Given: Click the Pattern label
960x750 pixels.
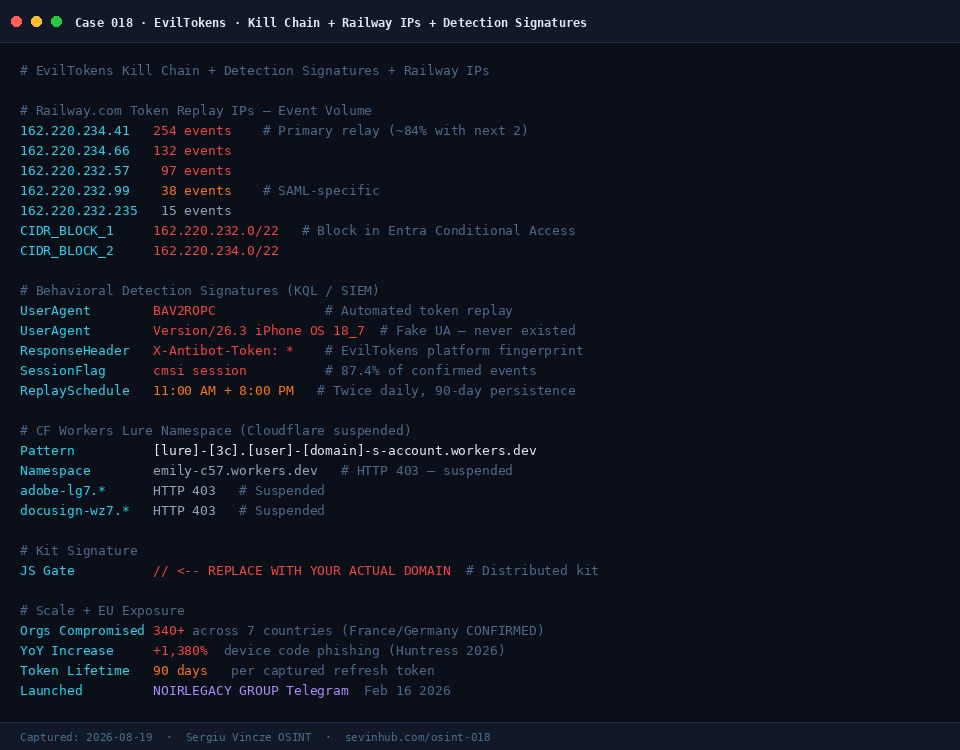Looking at the screenshot, I should 47,451.
